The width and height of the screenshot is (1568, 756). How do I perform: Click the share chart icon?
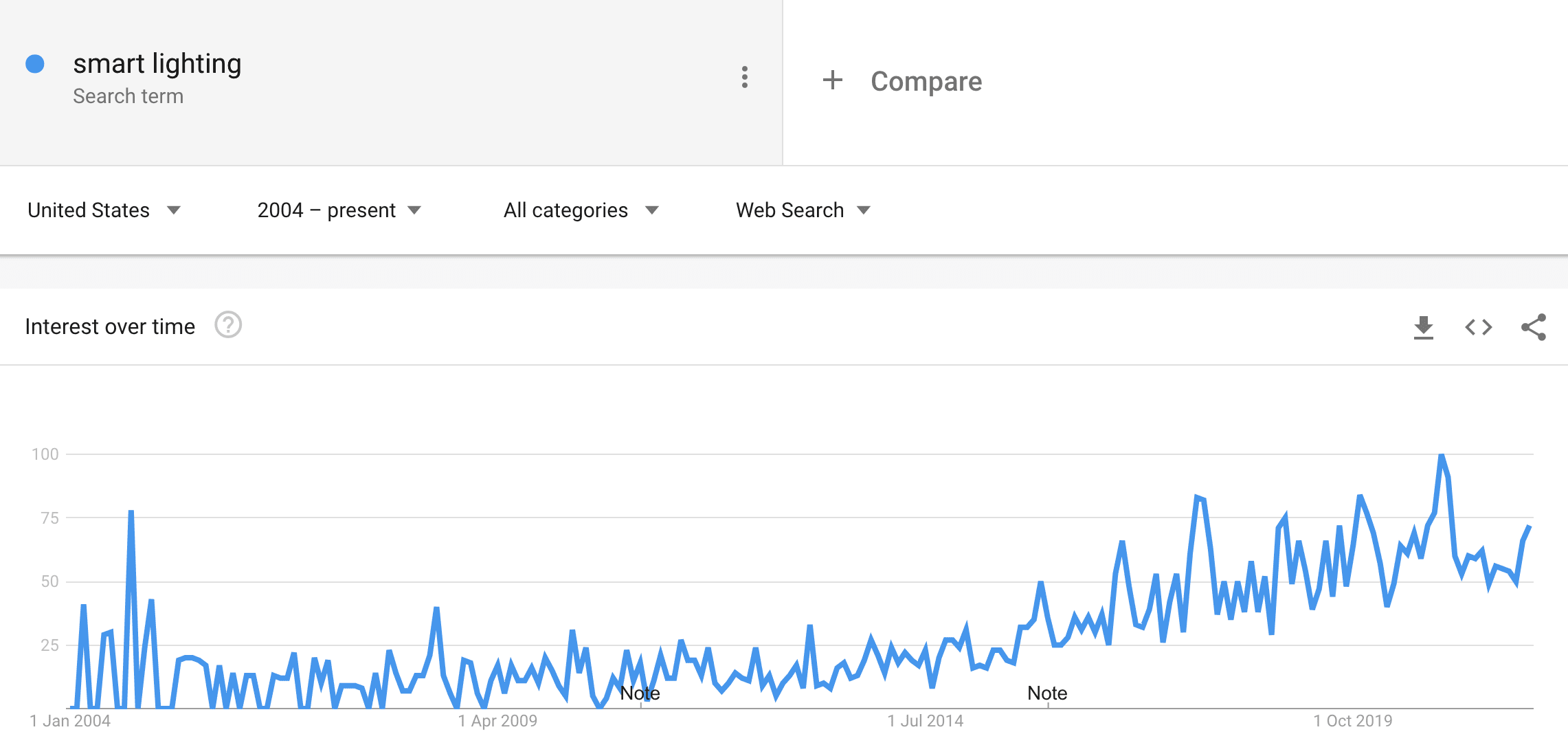[1533, 327]
